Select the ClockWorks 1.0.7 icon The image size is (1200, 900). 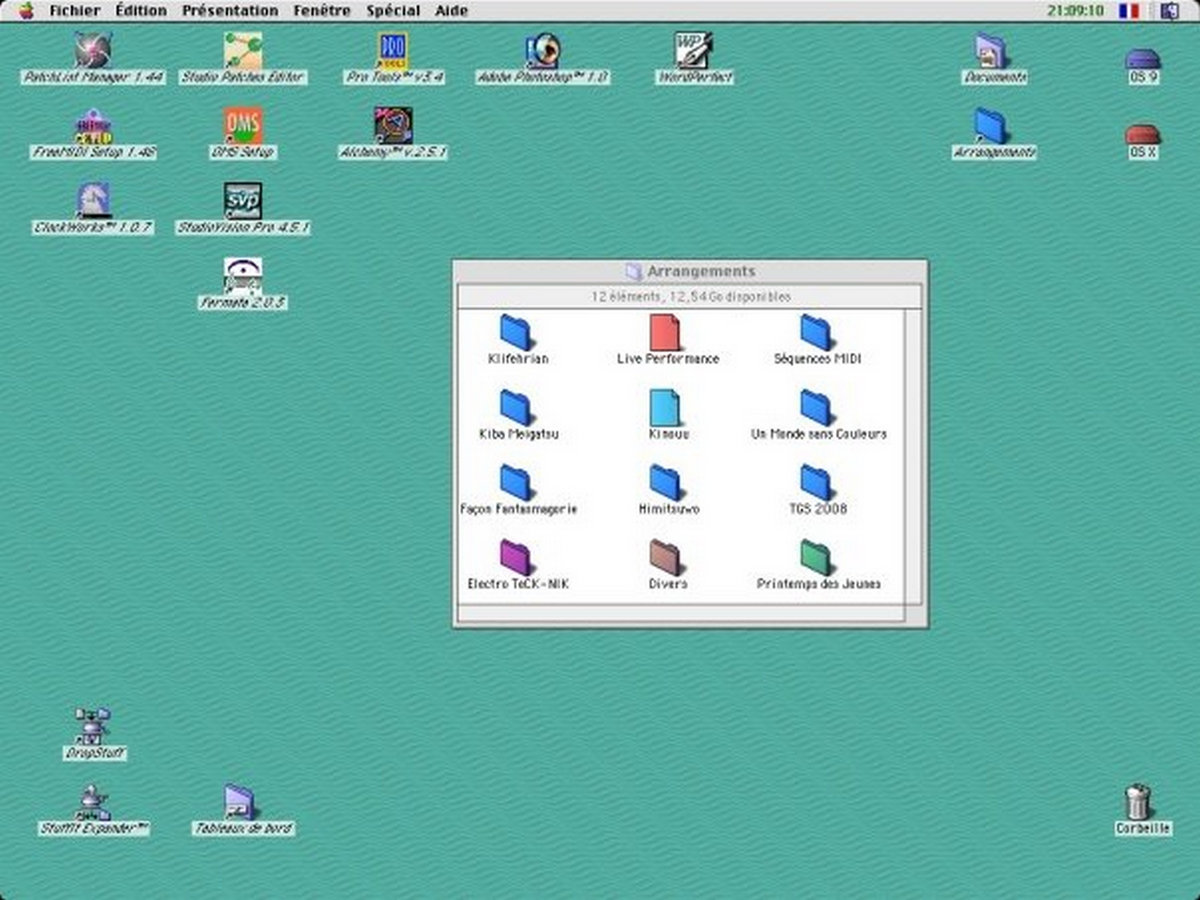tap(93, 201)
